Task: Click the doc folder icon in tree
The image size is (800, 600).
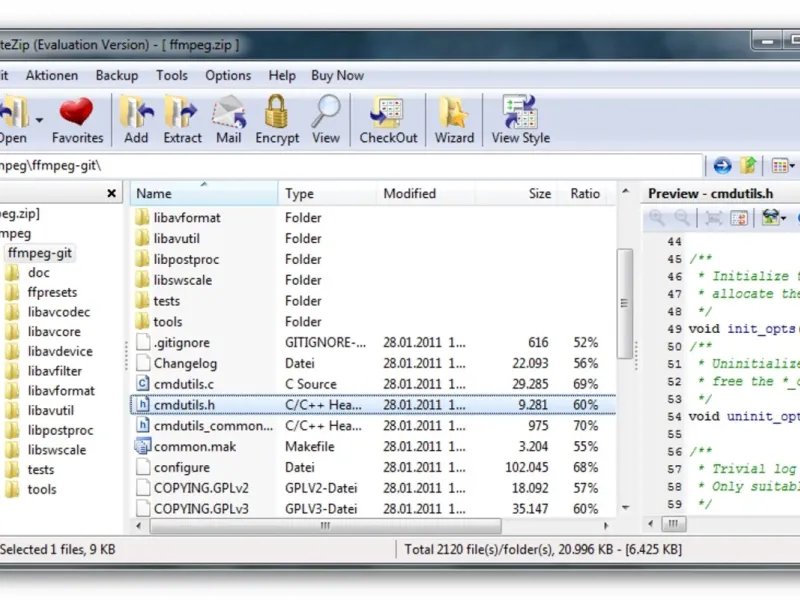Action: click(x=12, y=272)
